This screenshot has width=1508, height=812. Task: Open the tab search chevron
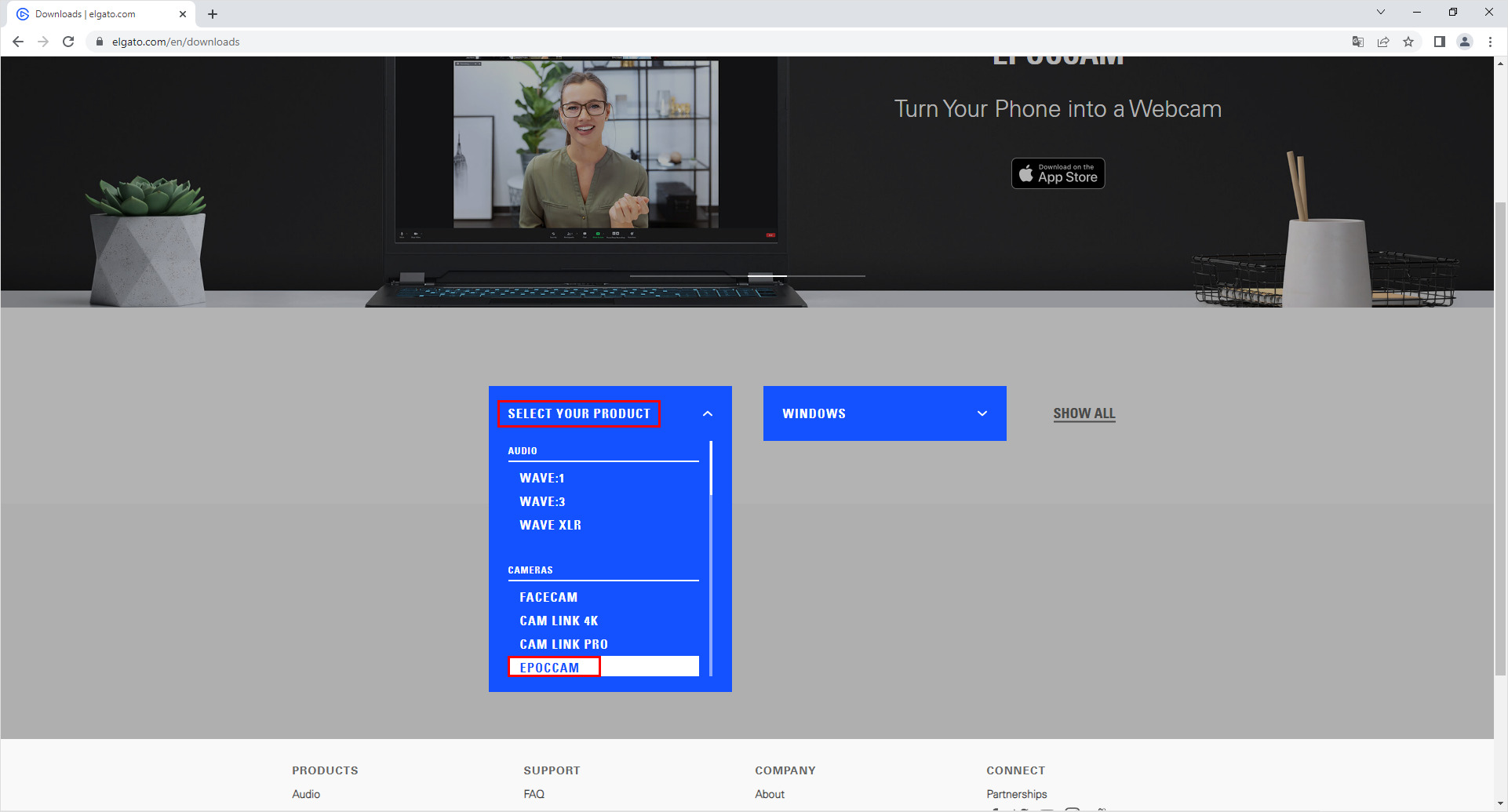(x=1381, y=12)
